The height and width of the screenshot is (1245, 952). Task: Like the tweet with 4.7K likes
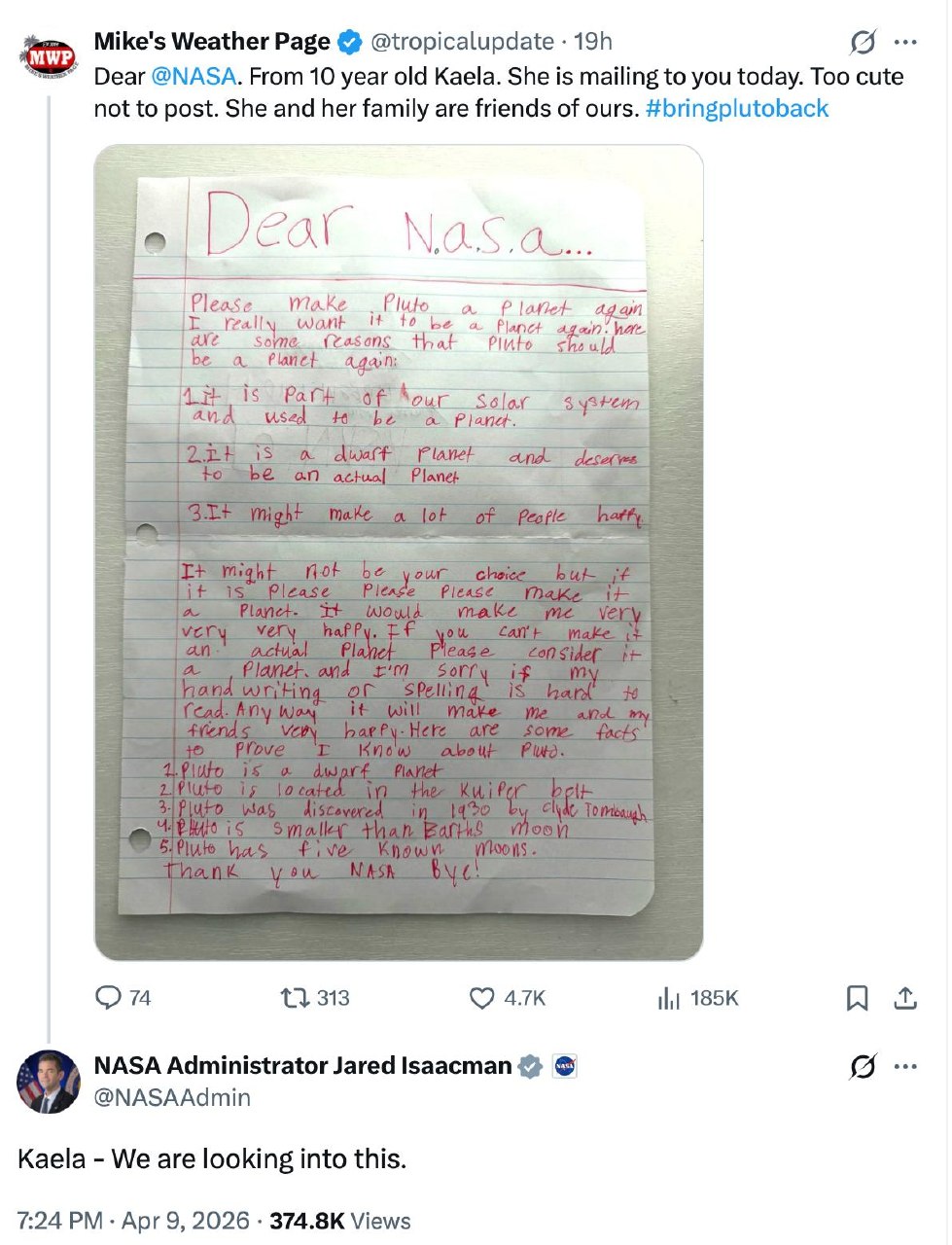coord(482,998)
